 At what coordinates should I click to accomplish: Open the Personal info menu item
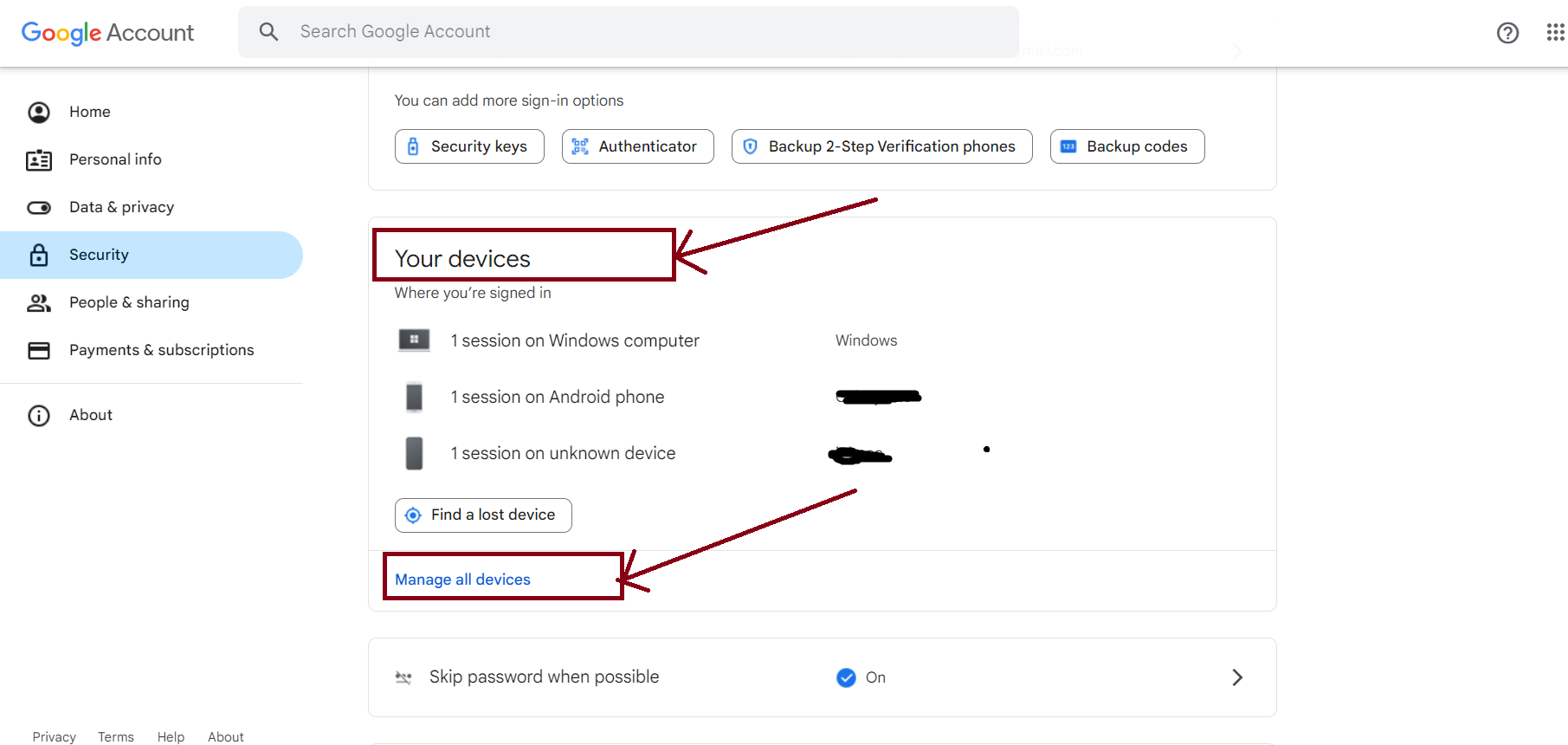pos(115,159)
